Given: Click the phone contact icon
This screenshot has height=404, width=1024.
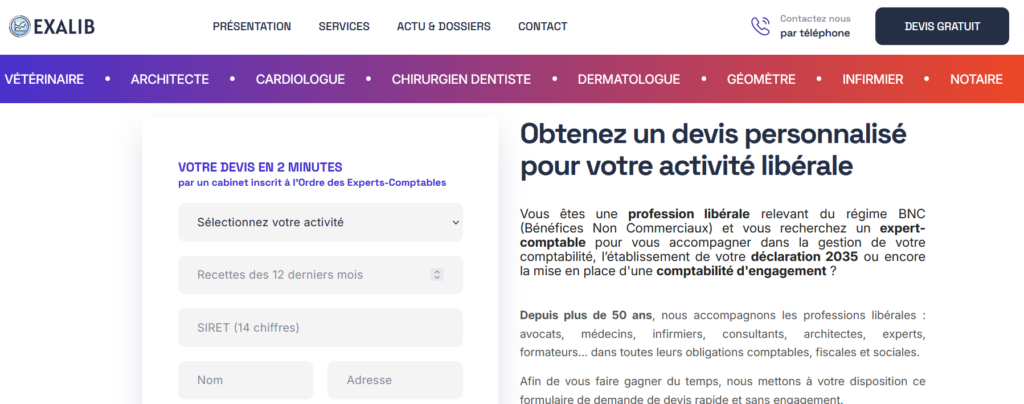Looking at the screenshot, I should pos(760,26).
